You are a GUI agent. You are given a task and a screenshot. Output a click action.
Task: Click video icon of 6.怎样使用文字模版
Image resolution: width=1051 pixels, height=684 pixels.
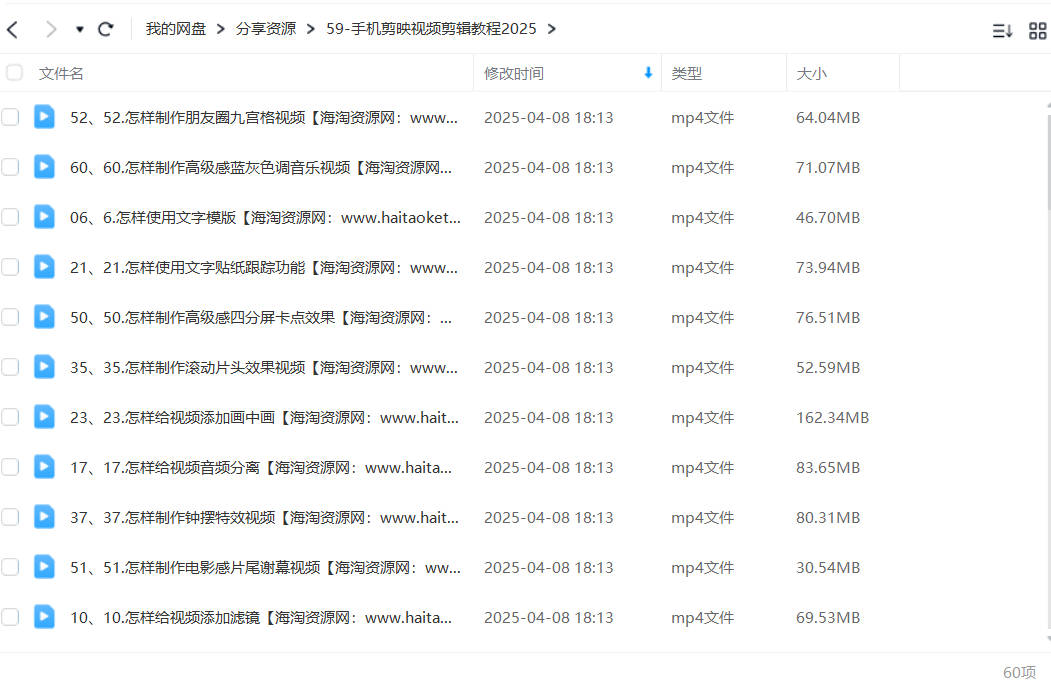(x=44, y=217)
